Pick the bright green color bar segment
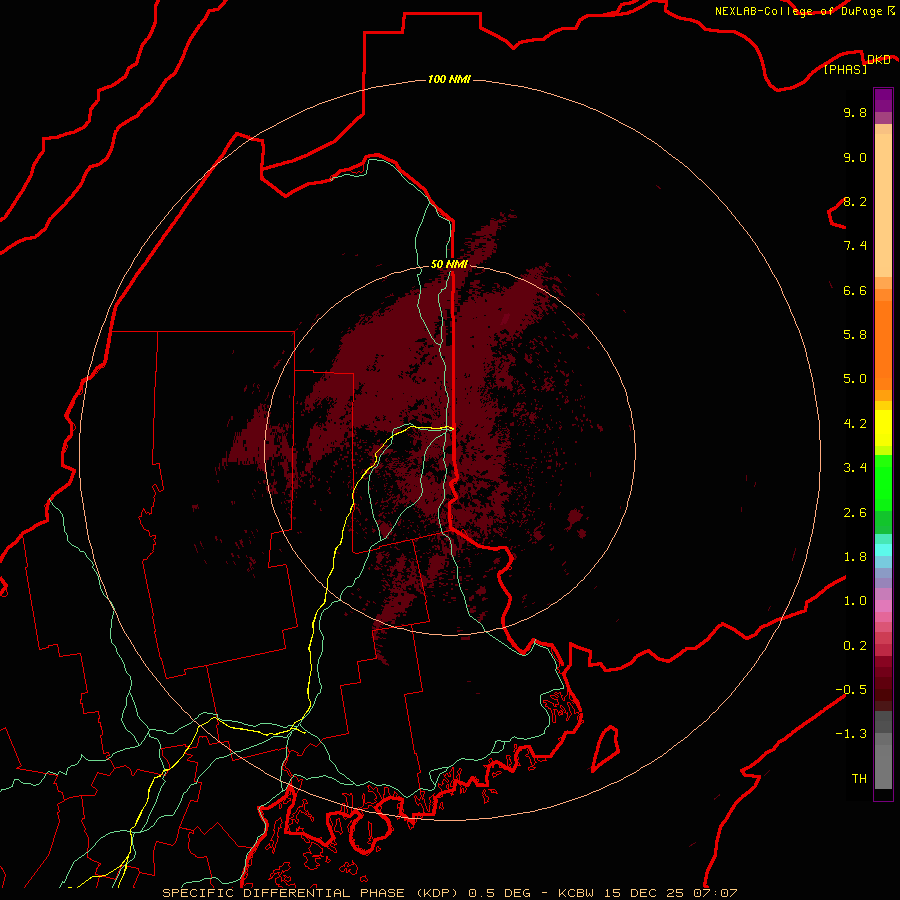Screen dimensions: 900x900 point(883,483)
